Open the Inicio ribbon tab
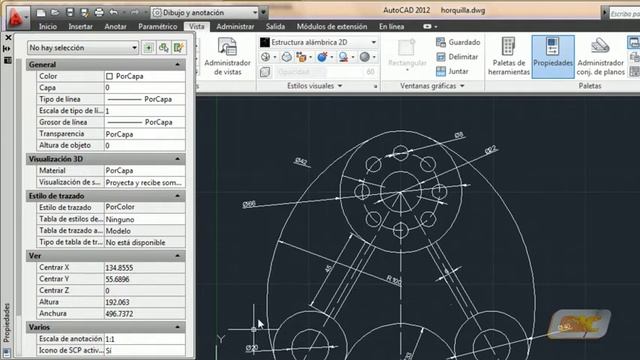The image size is (640, 360). point(48,27)
